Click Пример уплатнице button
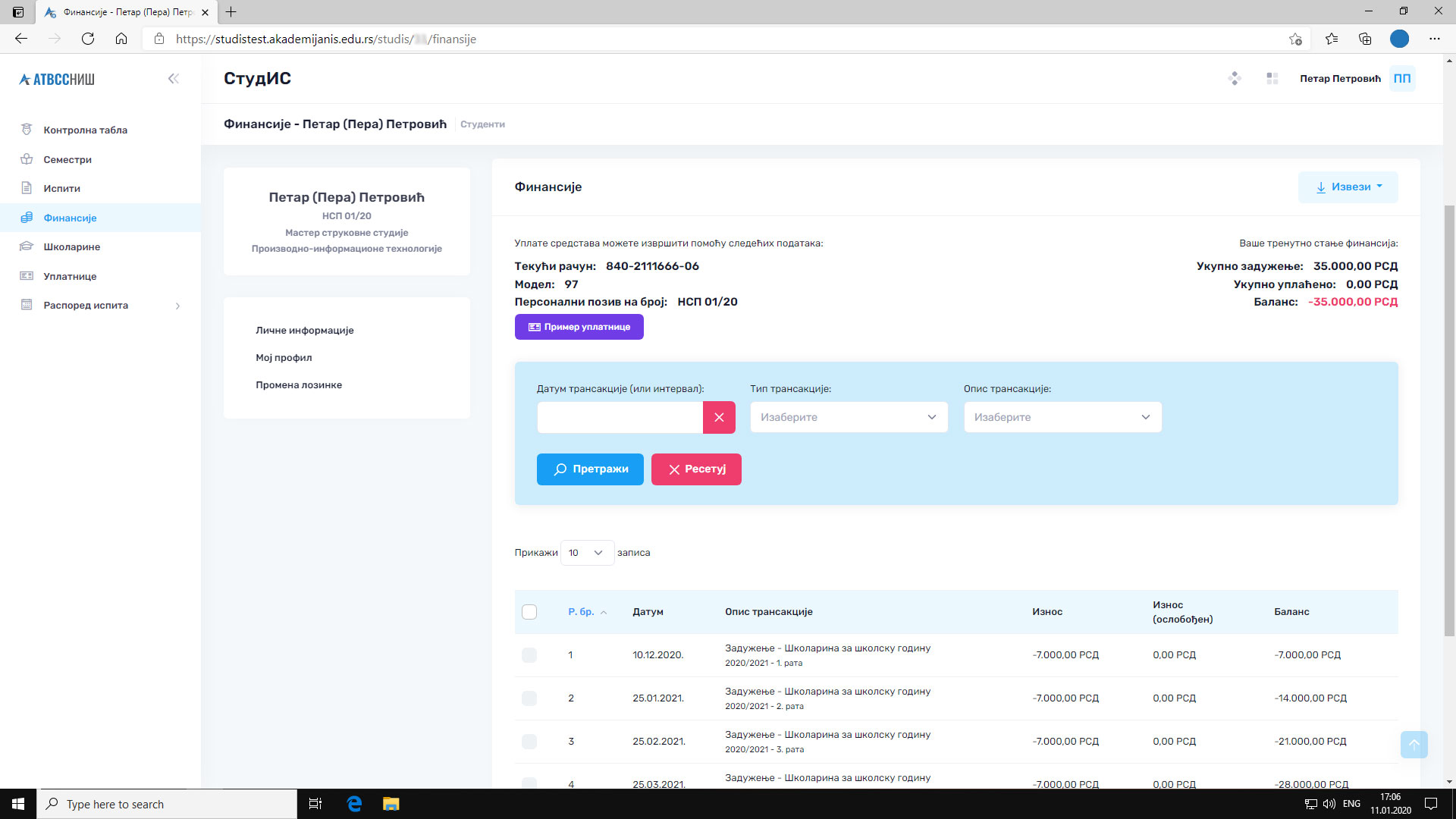The height and width of the screenshot is (819, 1456). [579, 327]
